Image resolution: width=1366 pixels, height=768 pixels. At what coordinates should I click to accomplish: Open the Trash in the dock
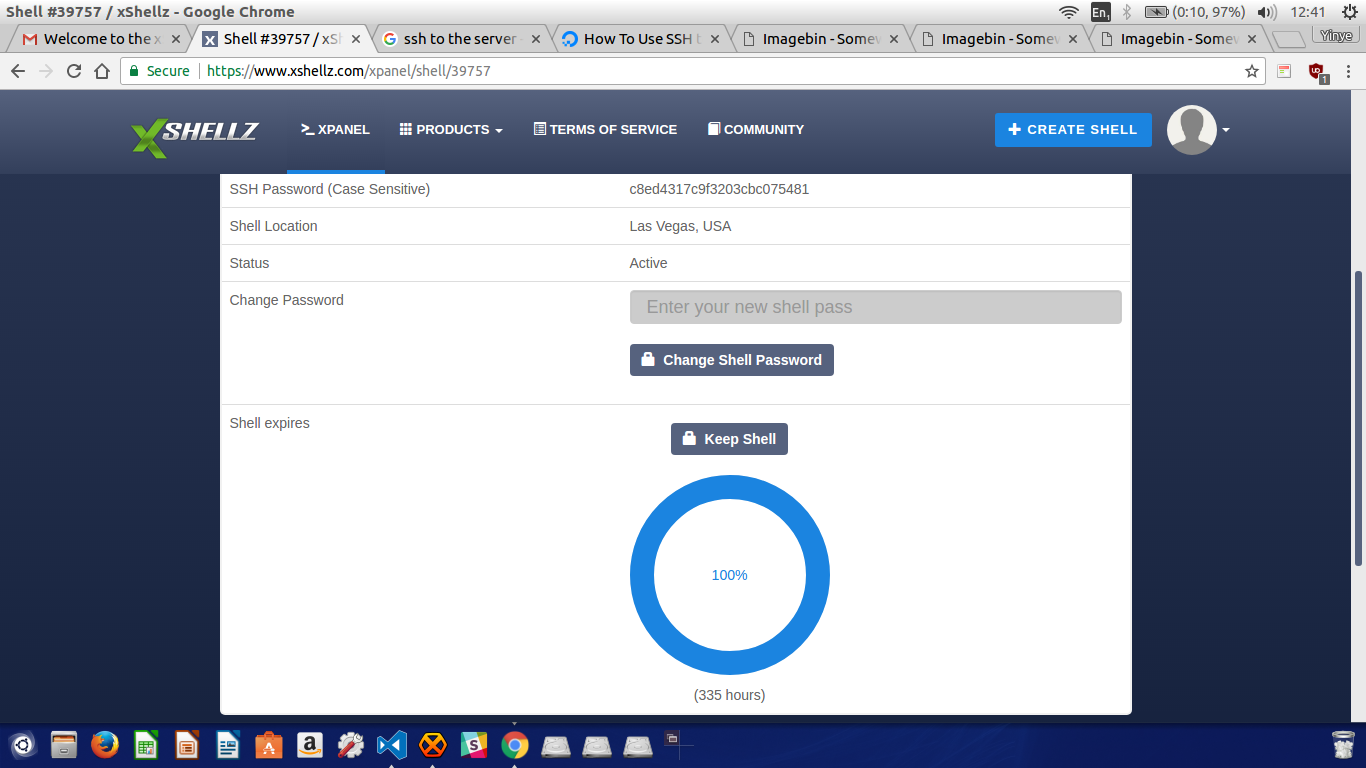click(1344, 745)
